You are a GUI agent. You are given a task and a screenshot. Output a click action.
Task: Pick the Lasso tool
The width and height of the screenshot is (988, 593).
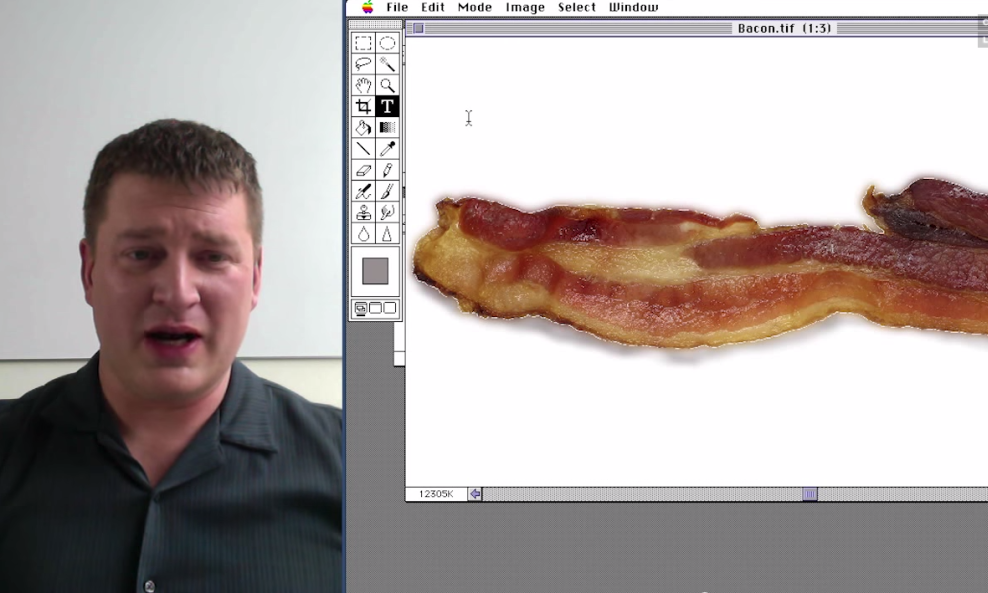pyautogui.click(x=363, y=63)
